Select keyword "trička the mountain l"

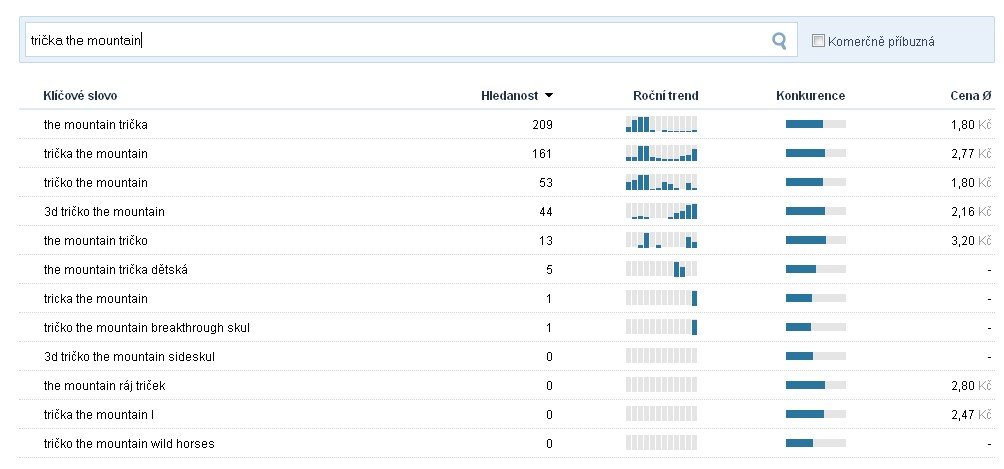[99, 415]
